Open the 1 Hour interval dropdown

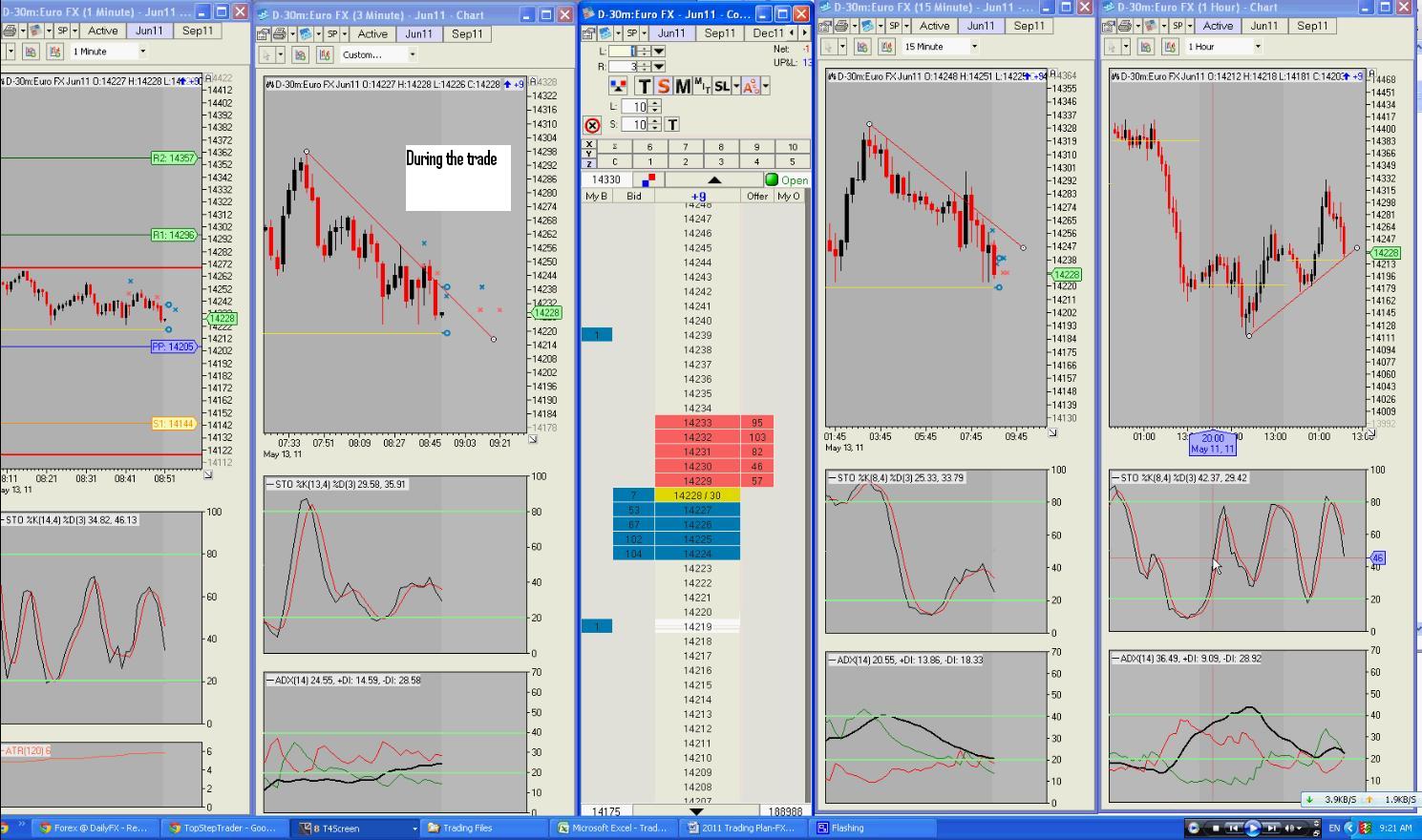click(x=1258, y=47)
